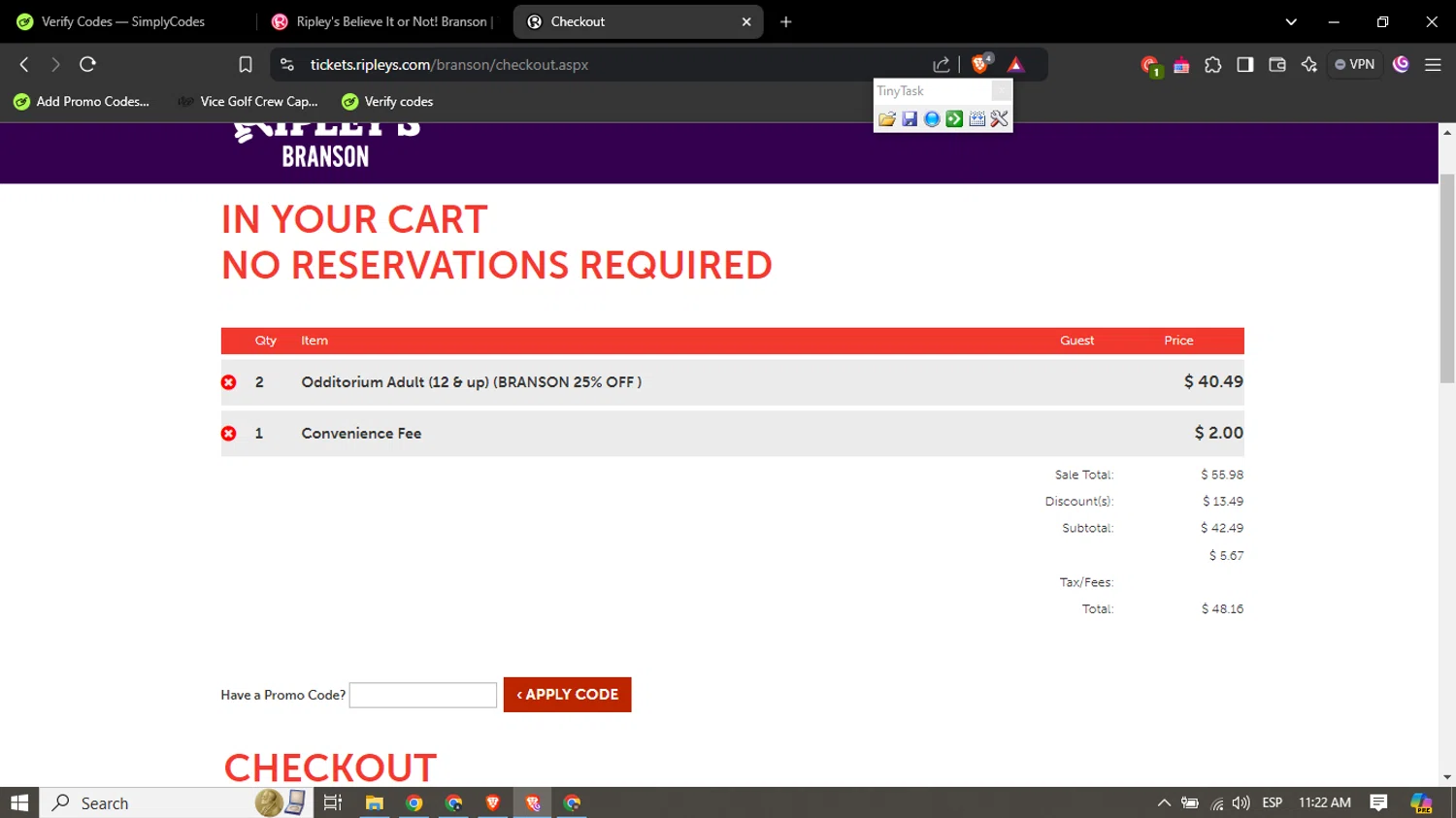
Task: Open clock showing 11:22 AM
Action: pyautogui.click(x=1324, y=802)
